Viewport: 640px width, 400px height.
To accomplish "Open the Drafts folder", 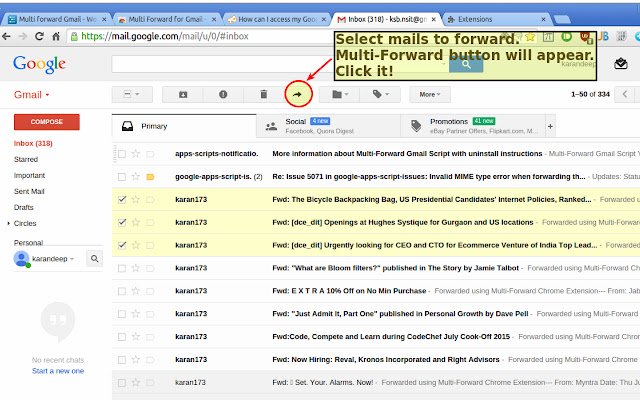I will (x=23, y=207).
